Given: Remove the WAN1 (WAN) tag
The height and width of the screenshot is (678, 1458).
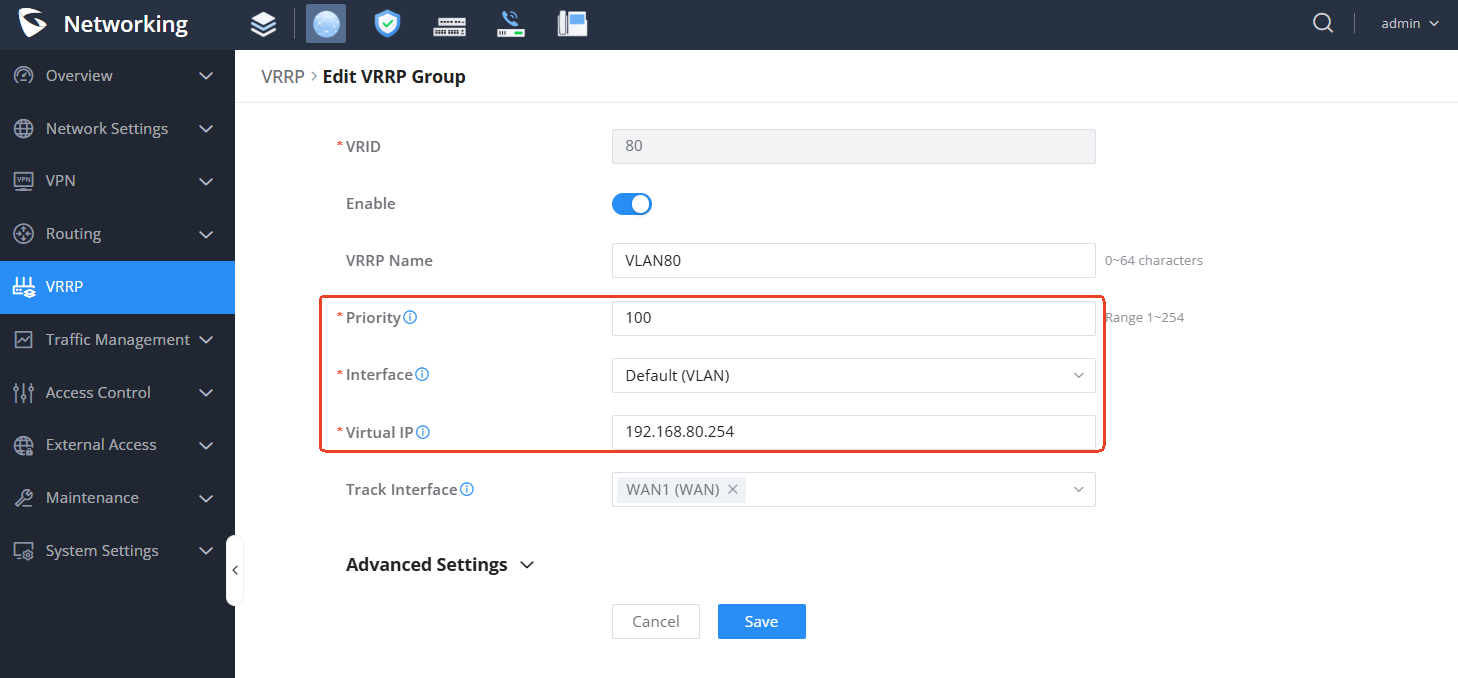Looking at the screenshot, I should [733, 489].
